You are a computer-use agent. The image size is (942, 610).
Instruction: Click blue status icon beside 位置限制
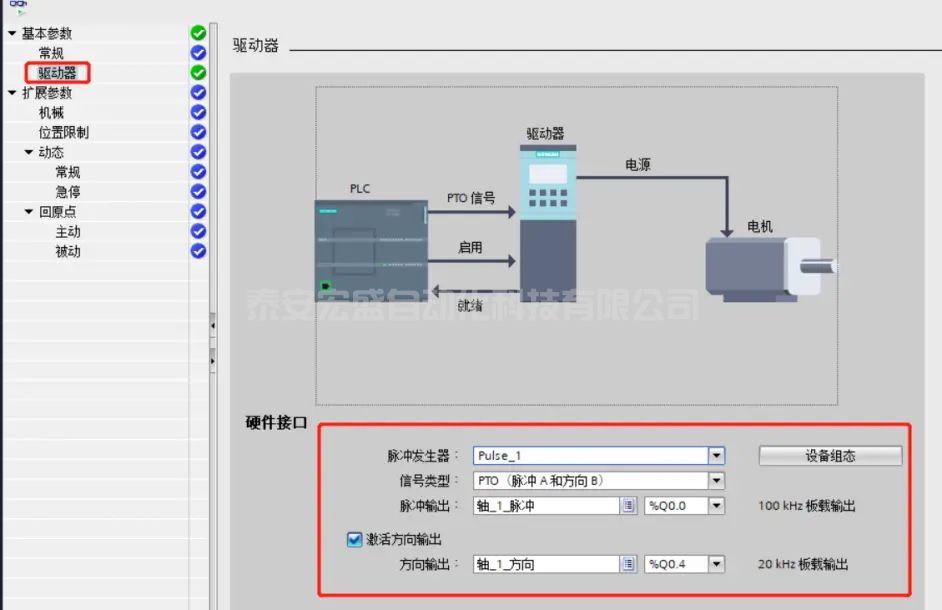pos(198,132)
